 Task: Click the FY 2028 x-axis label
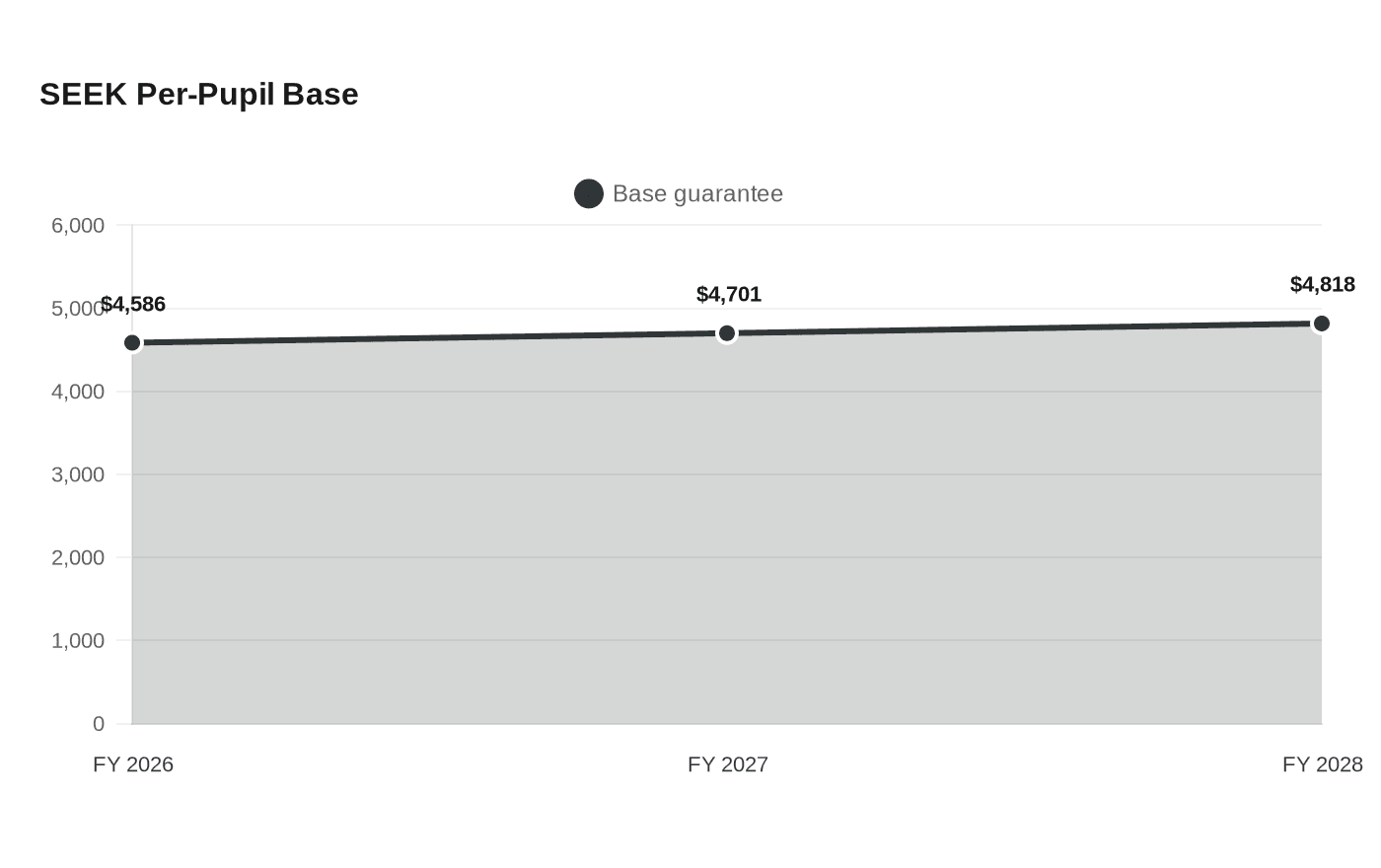pyautogui.click(x=1323, y=764)
